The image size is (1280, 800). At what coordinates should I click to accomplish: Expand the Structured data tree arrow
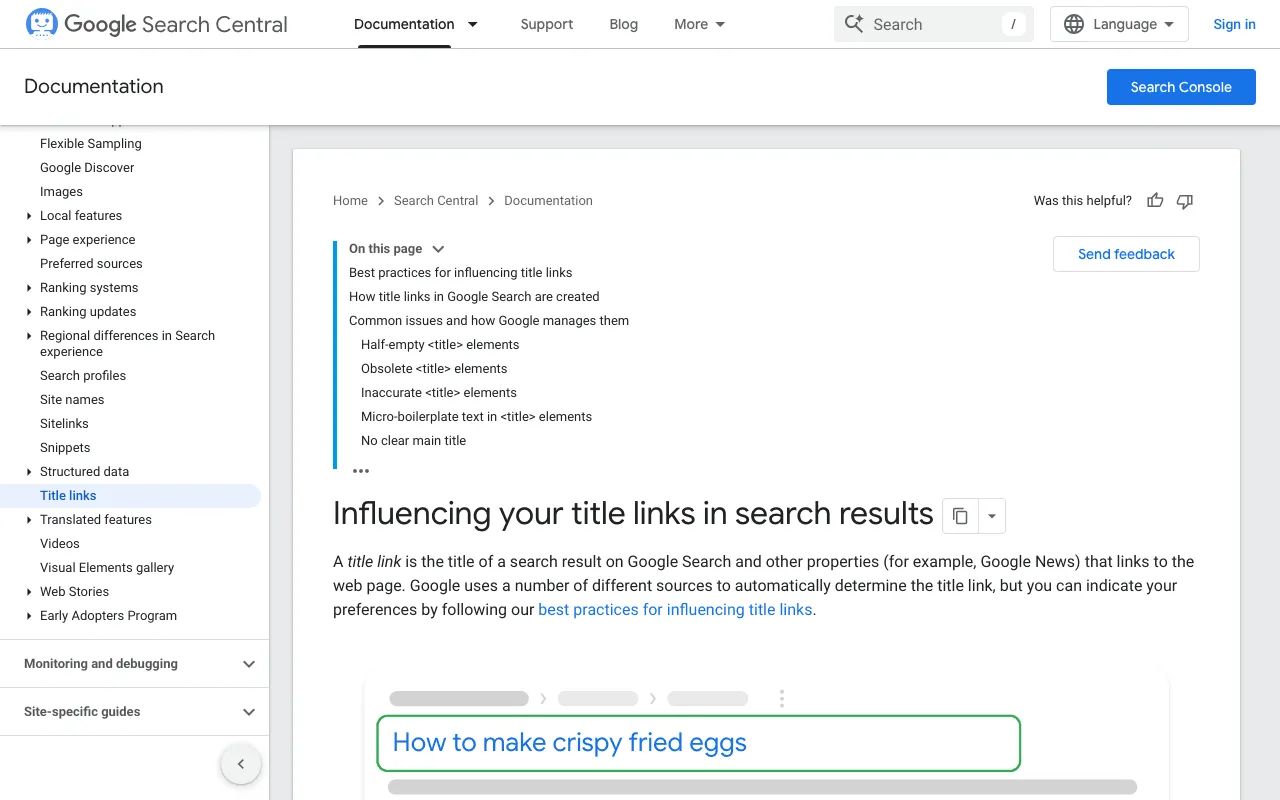(x=29, y=472)
